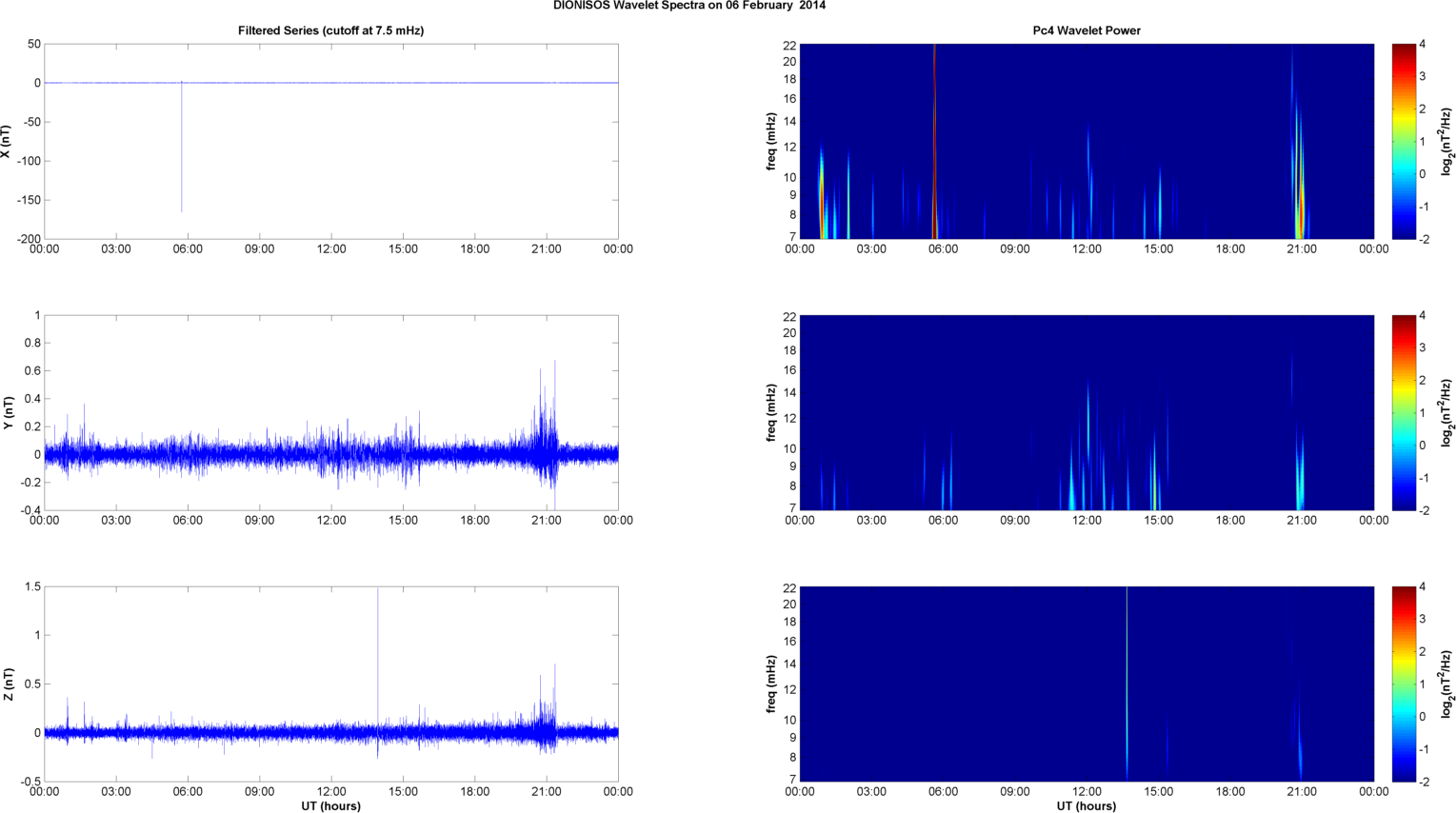Click the 22 frequency tick of top wavelet plot
Image resolution: width=1456 pixels, height=813 pixels.
(x=789, y=45)
